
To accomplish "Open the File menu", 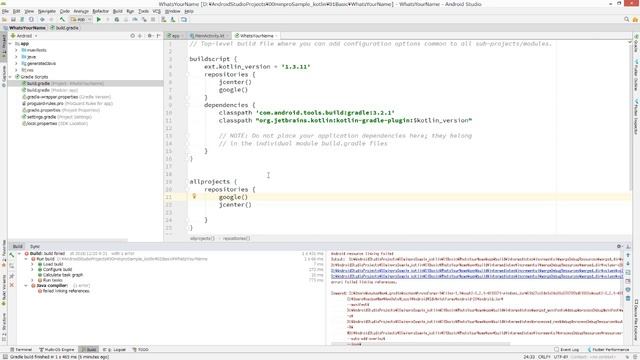I will 5,11.
